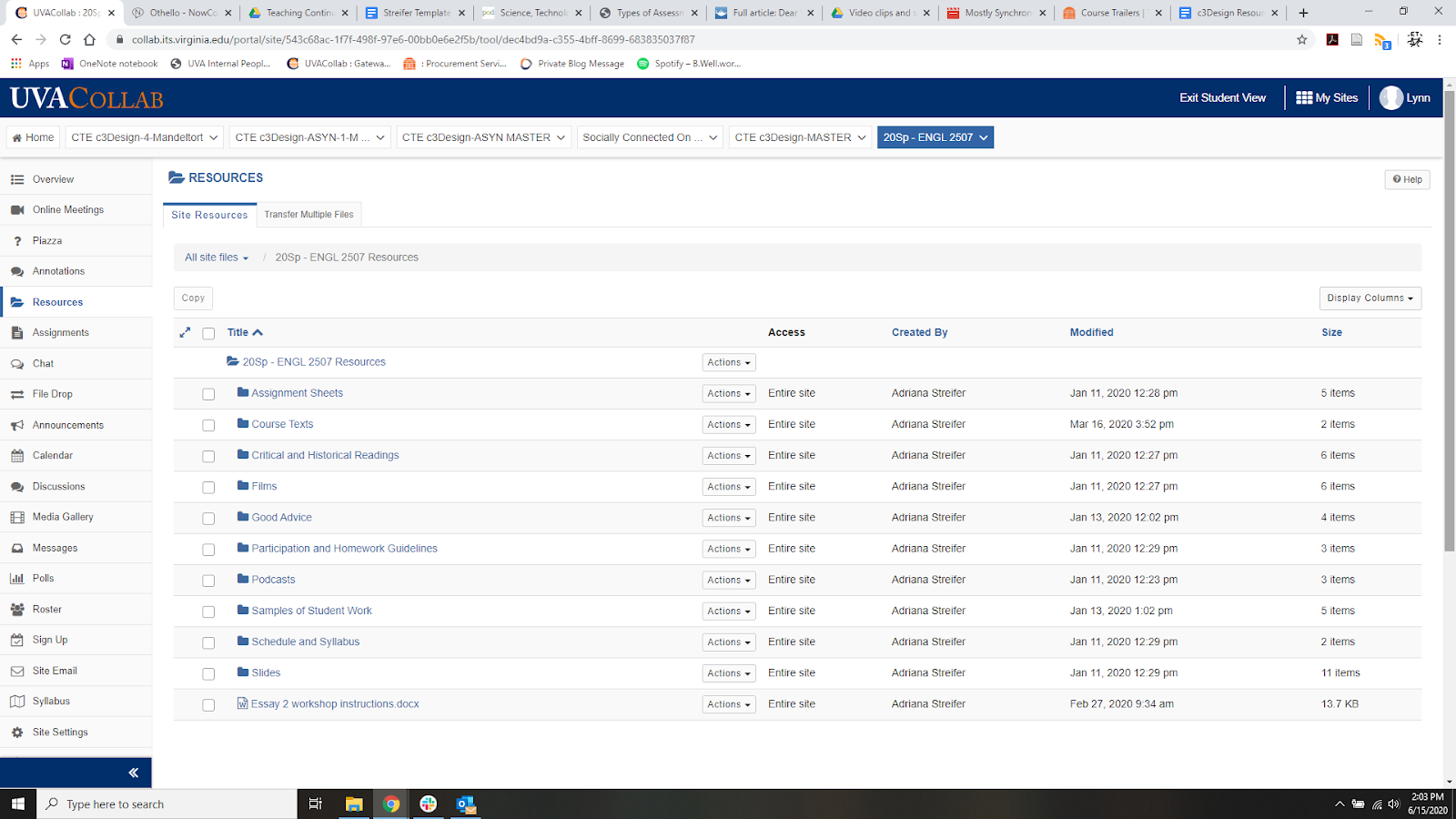This screenshot has width=1456, height=819.
Task: Open File Explorer from the taskbar
Action: coord(354,804)
